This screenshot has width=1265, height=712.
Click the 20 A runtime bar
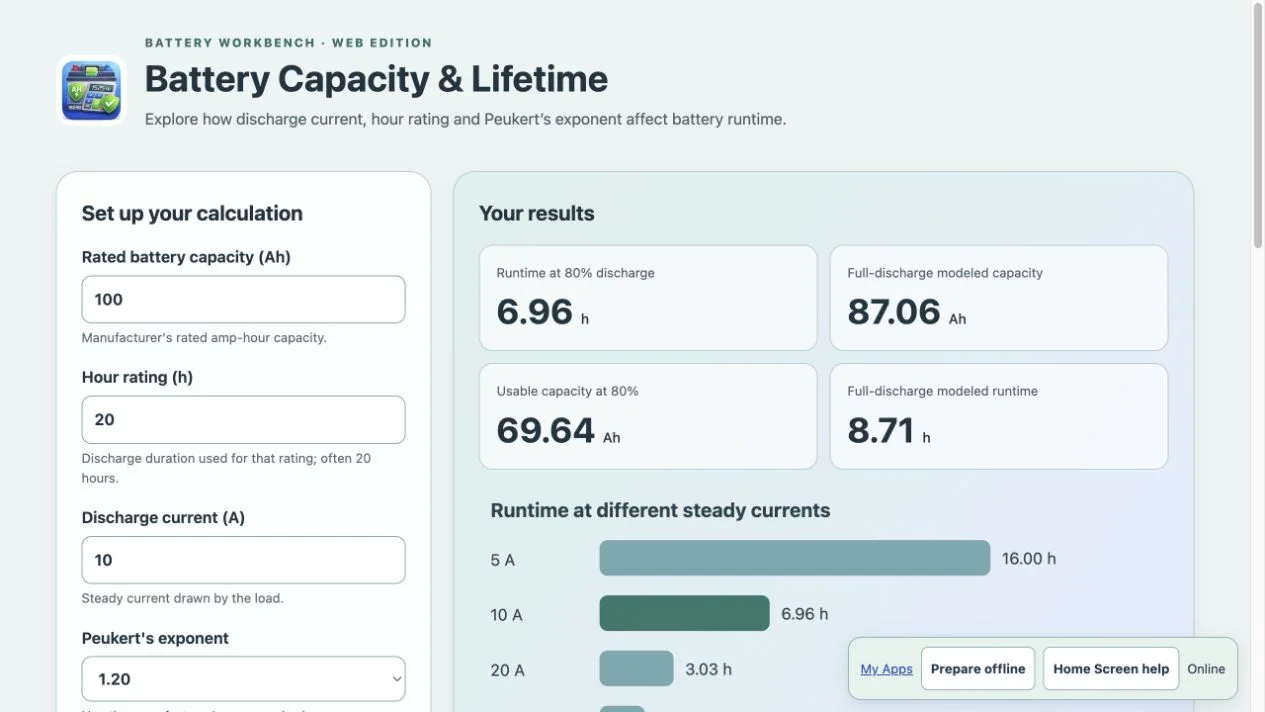pos(636,669)
